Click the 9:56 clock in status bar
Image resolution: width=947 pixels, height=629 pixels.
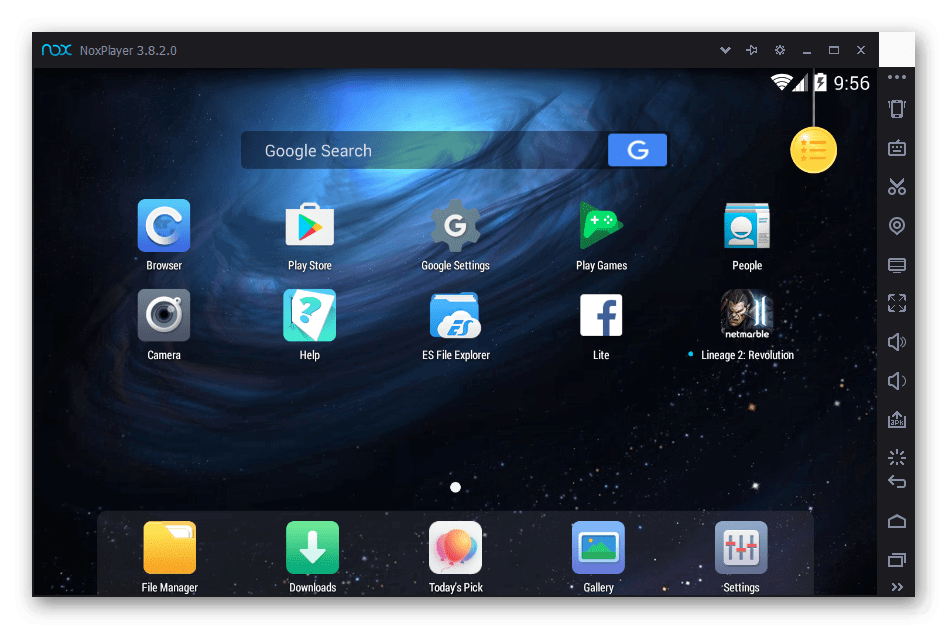point(851,83)
